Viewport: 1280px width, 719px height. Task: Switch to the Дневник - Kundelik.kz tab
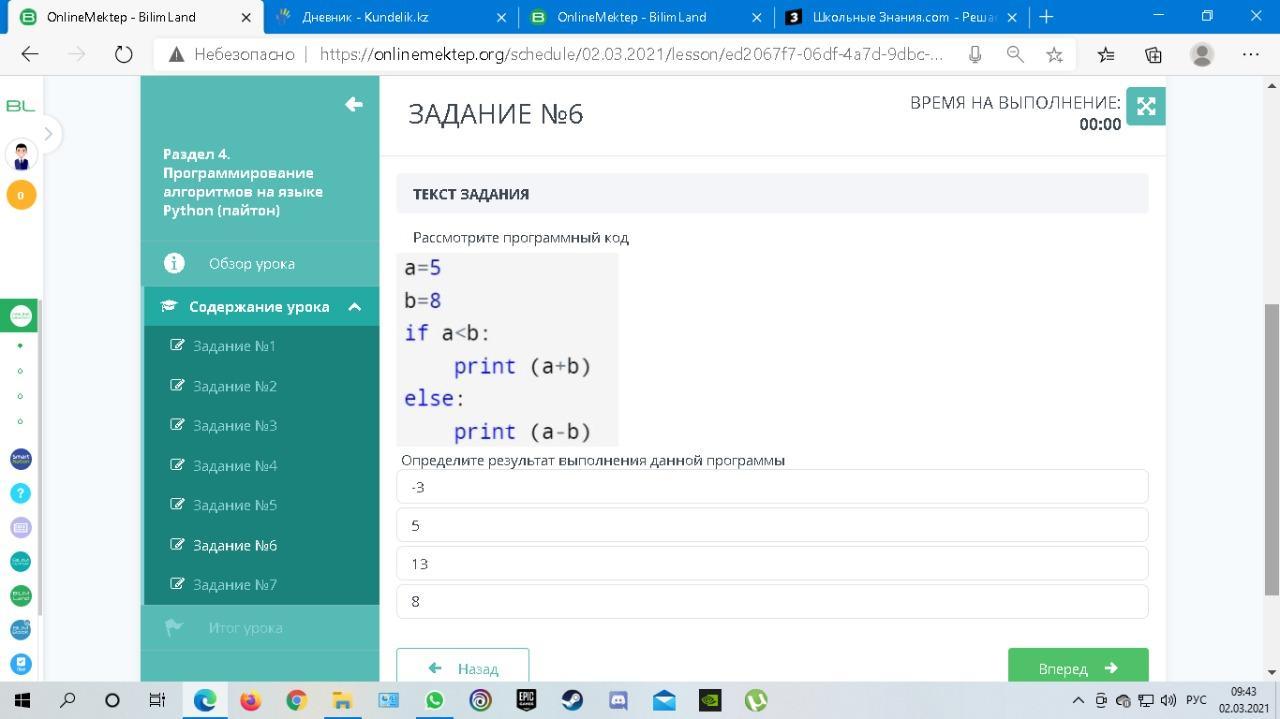point(390,17)
